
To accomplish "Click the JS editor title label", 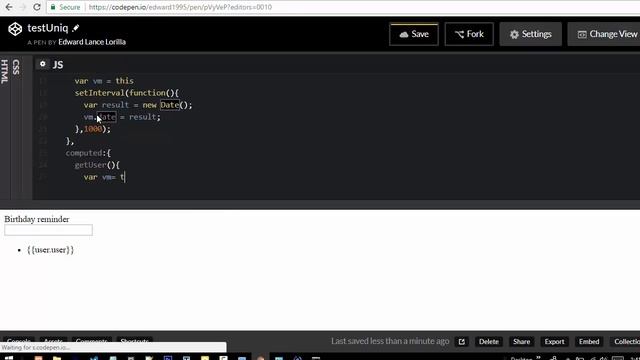I will 58,65.
